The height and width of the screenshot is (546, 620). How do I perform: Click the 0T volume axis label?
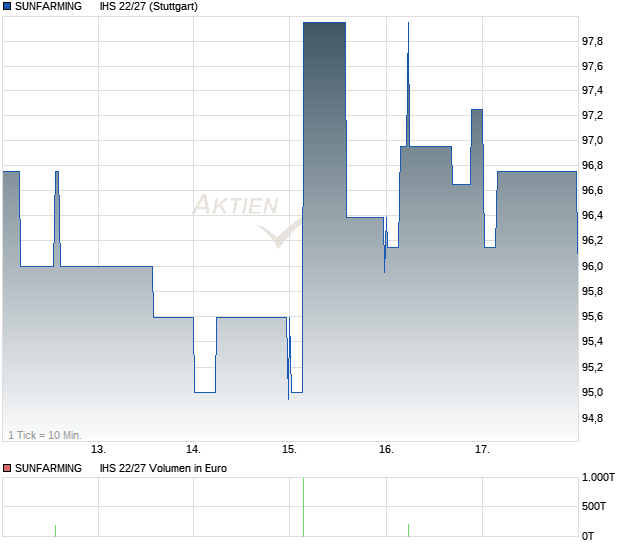(588, 537)
